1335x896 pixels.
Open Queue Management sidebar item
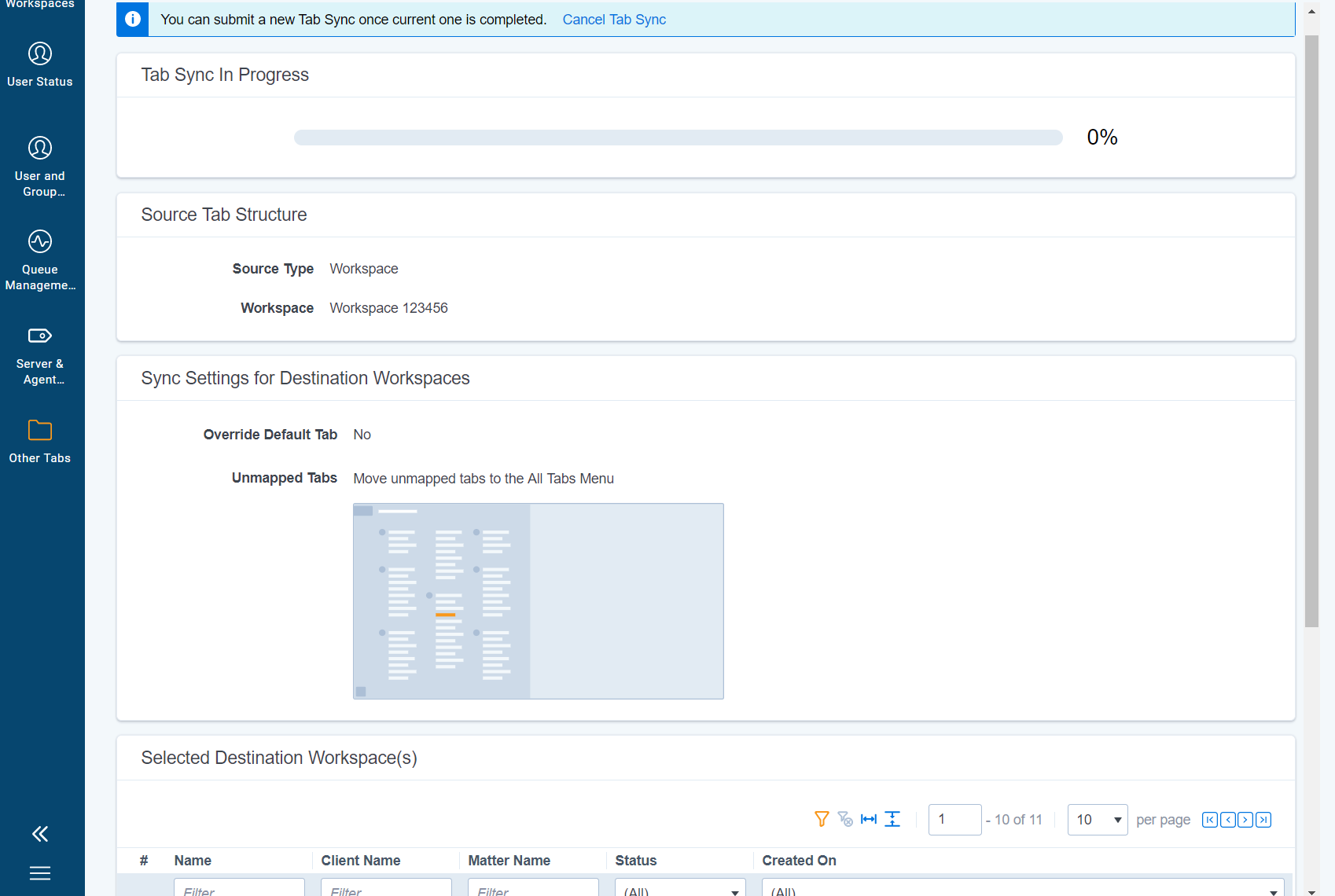[x=40, y=260]
